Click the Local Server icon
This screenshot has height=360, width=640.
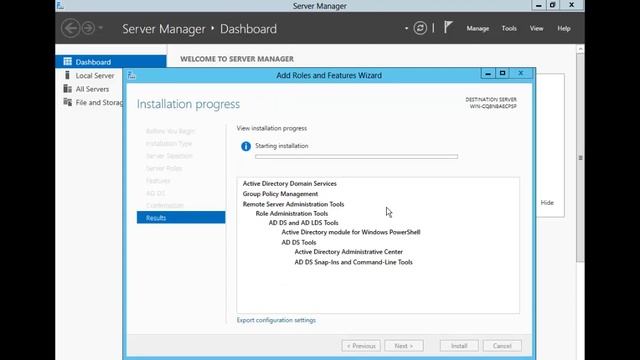pos(67,75)
